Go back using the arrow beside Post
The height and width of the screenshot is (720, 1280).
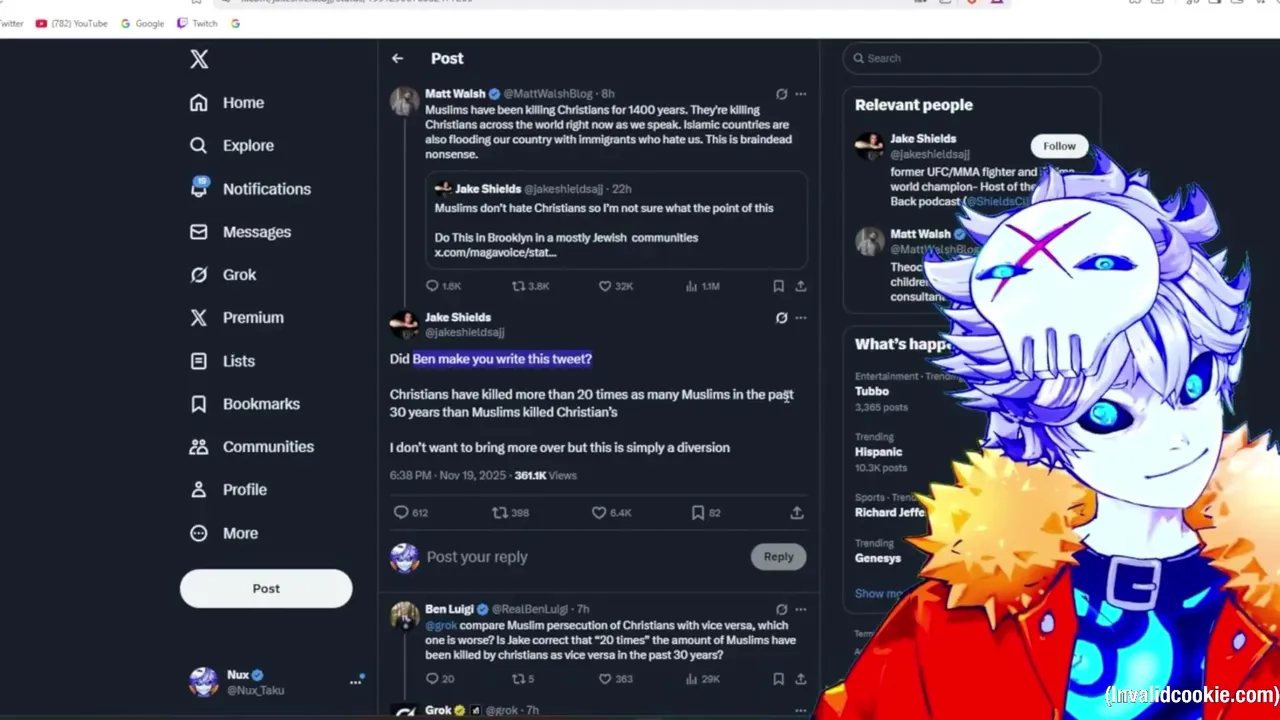[398, 59]
